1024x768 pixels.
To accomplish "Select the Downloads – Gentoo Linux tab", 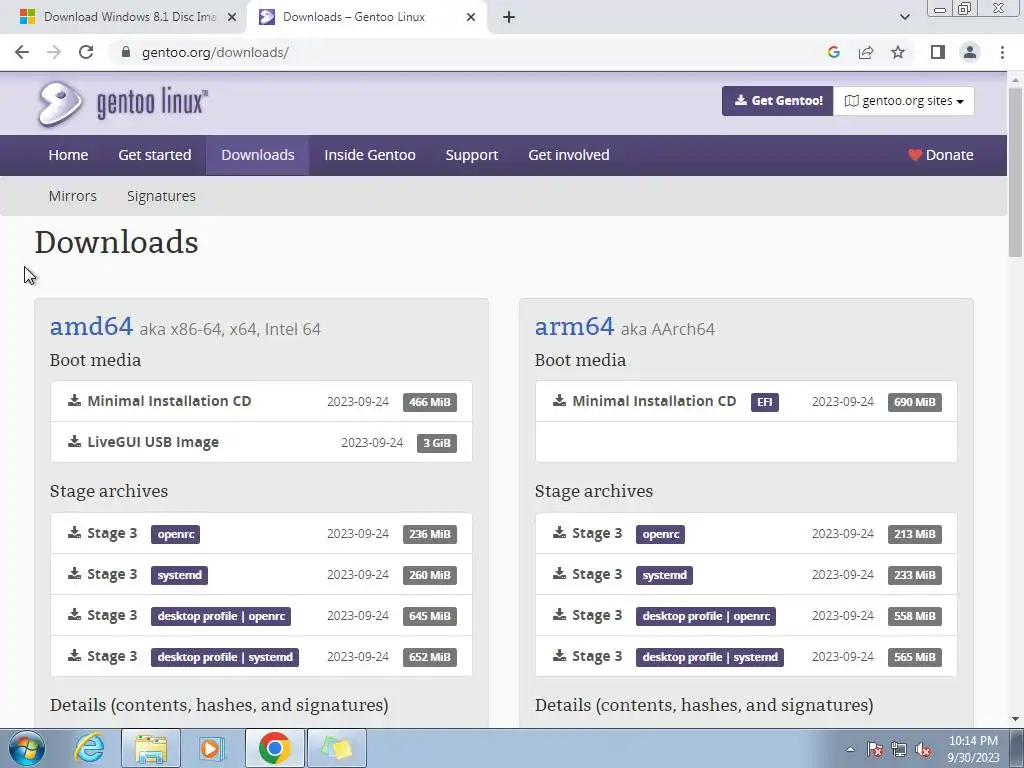I will [366, 17].
